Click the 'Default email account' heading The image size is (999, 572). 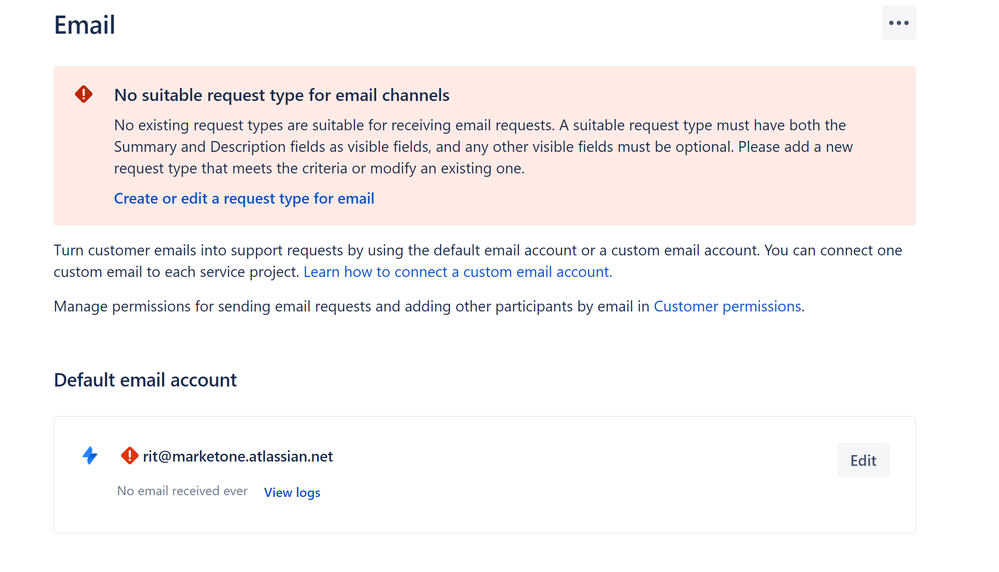[x=145, y=380]
